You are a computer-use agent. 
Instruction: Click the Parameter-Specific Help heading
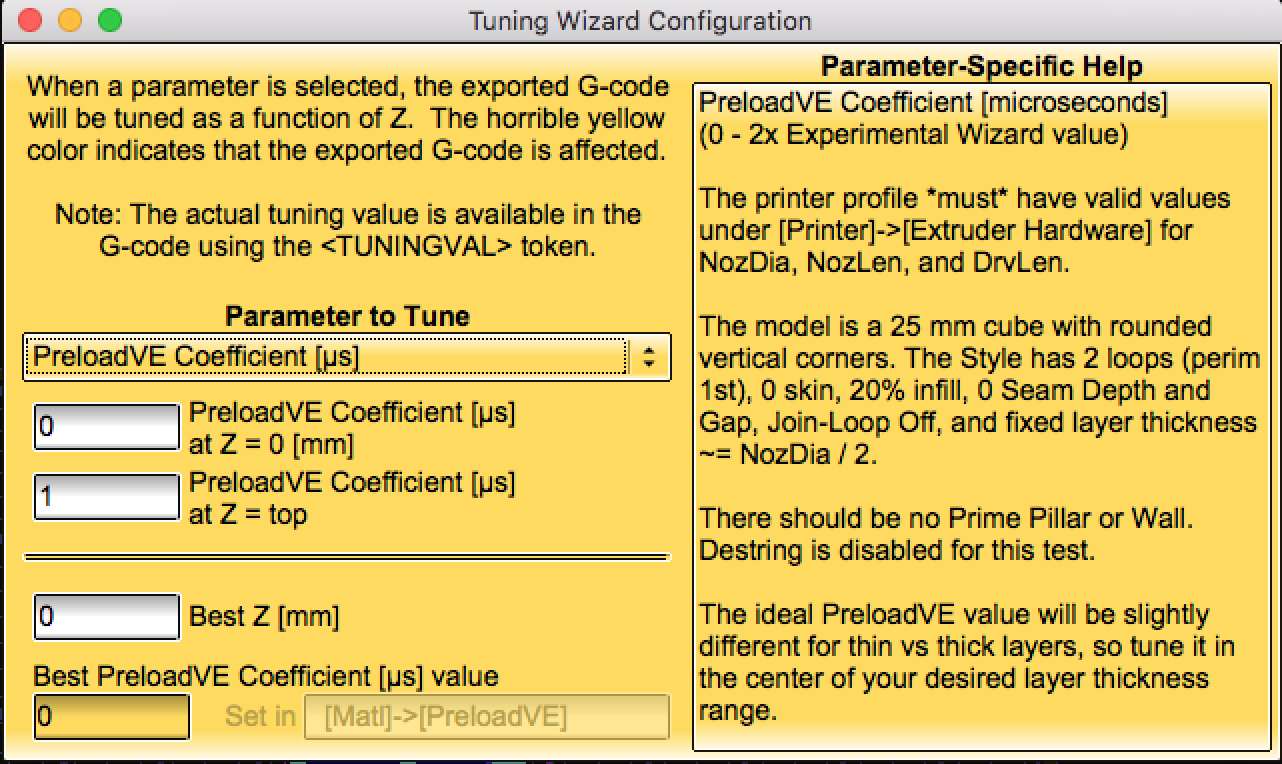(x=981, y=67)
